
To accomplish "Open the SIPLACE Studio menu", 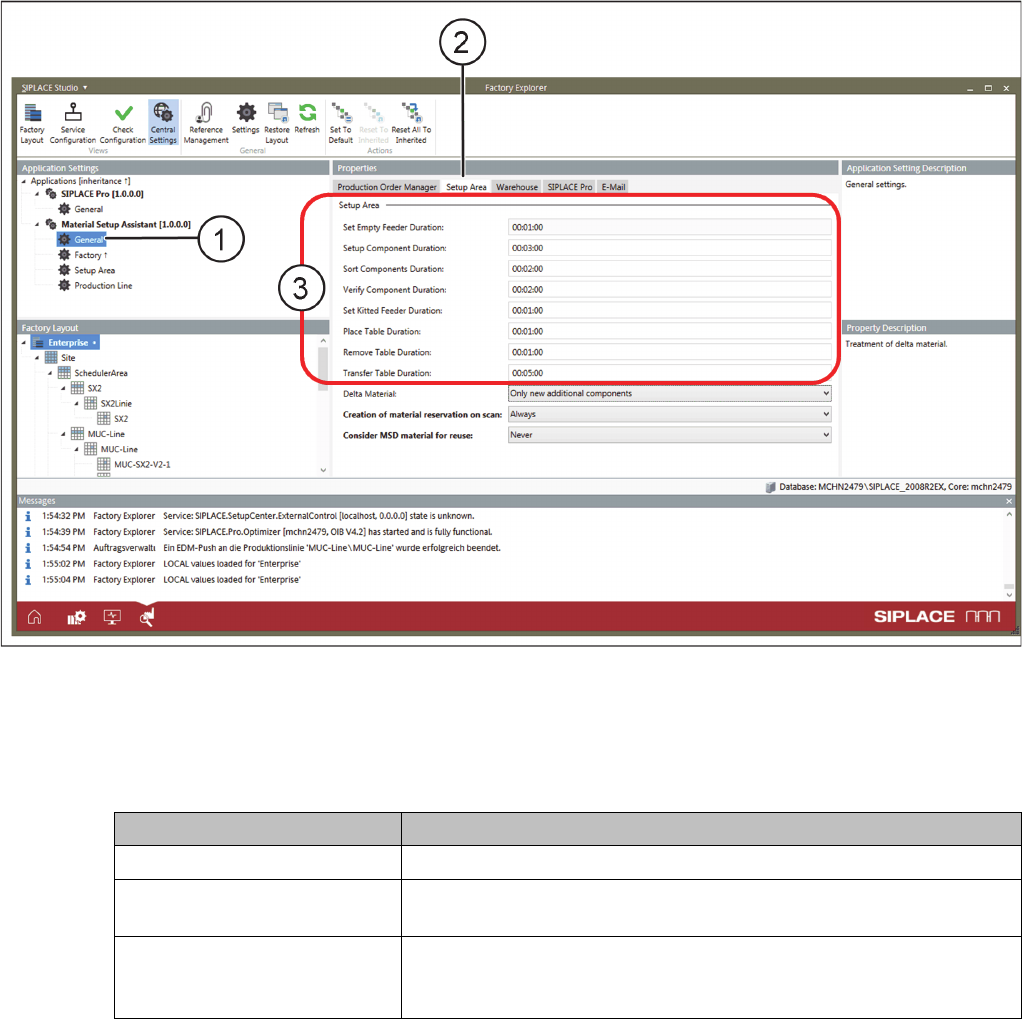I will (x=55, y=88).
